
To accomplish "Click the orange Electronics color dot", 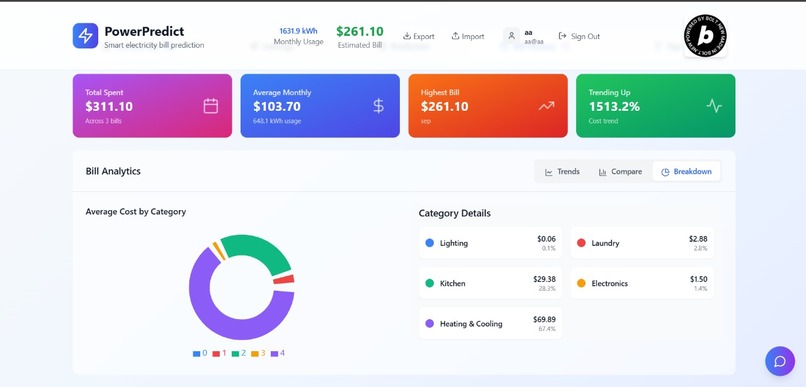I will (581, 283).
